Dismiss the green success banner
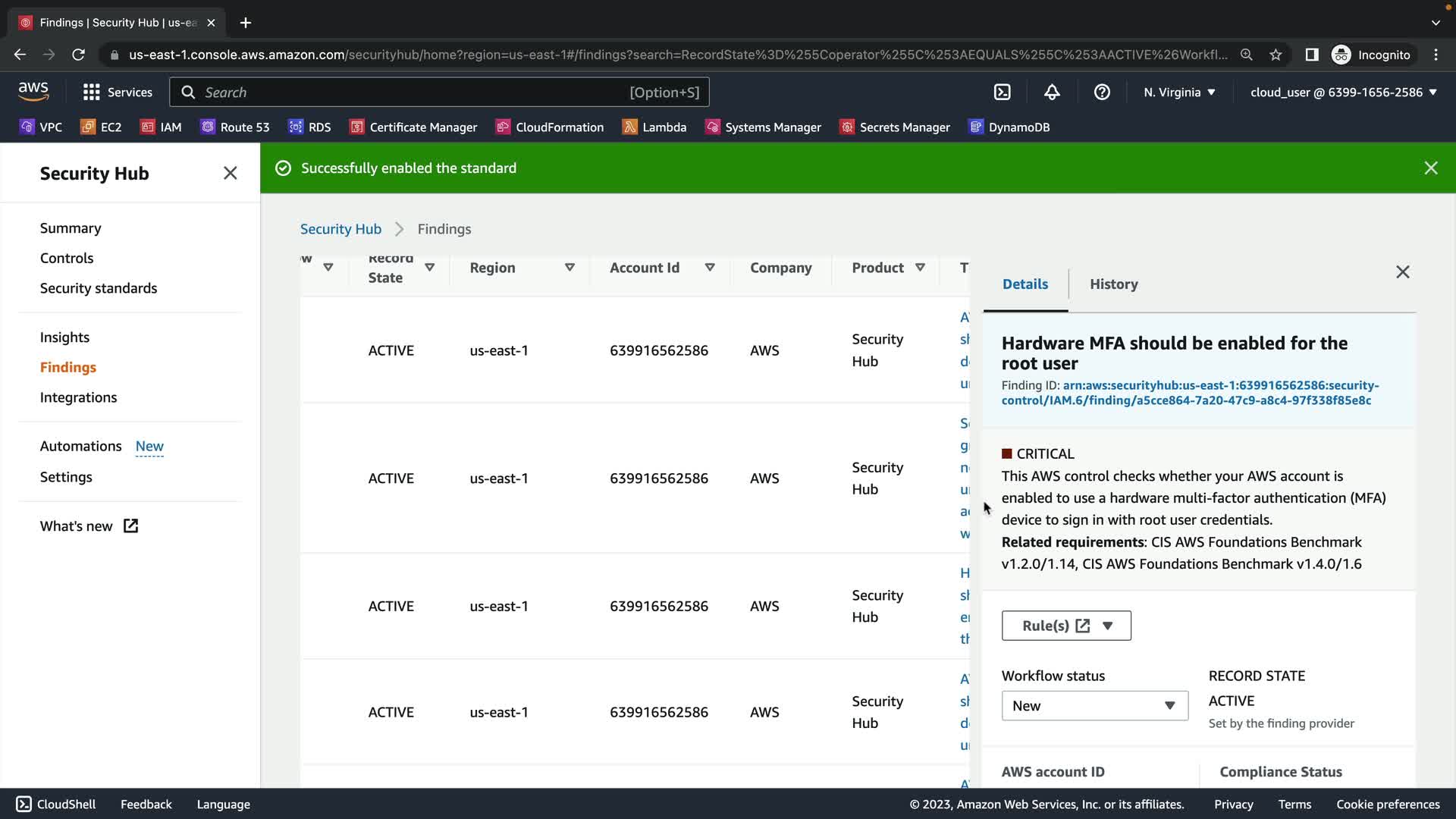This screenshot has height=819, width=1456. pos(1430,168)
